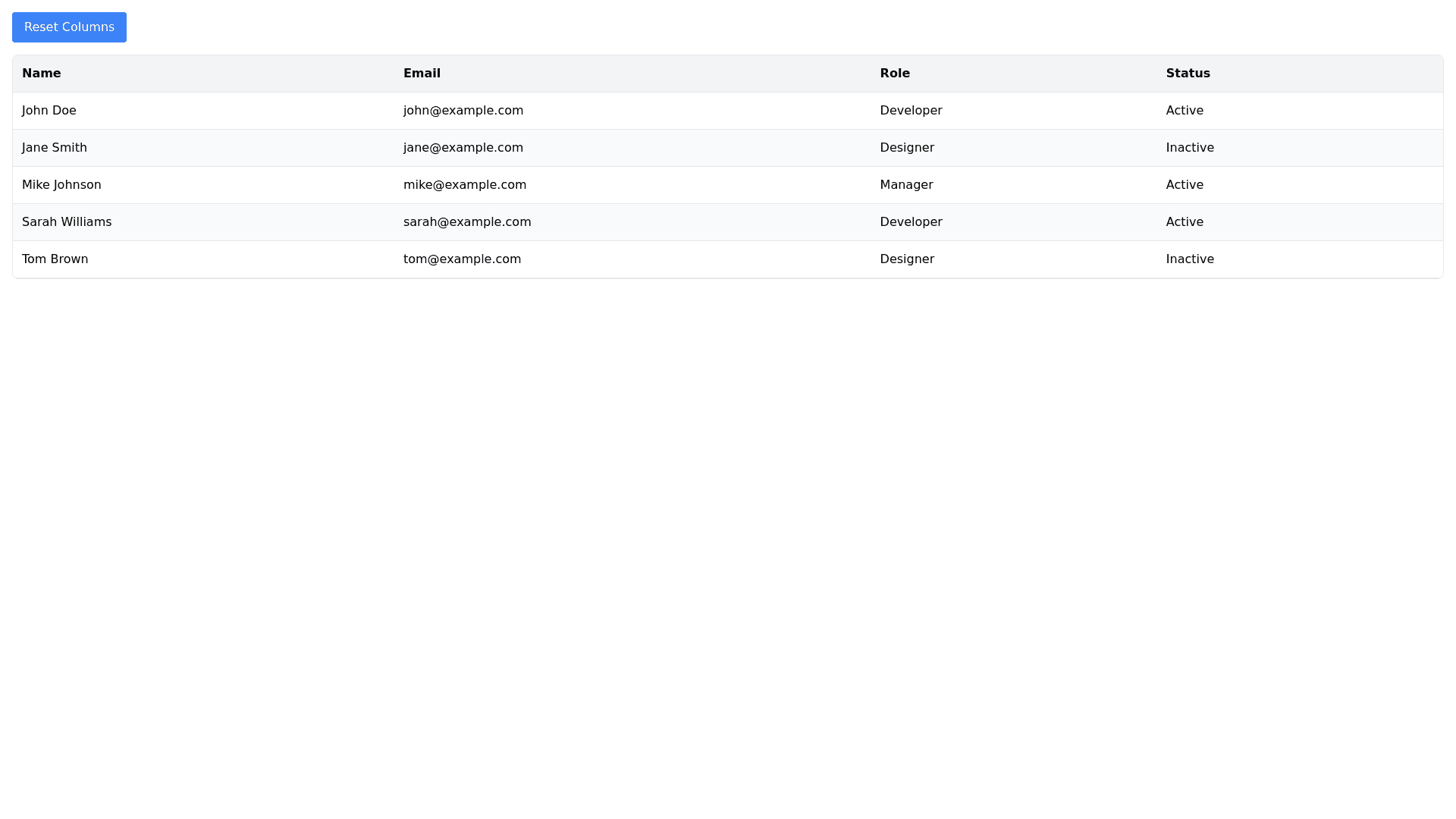
Task: Click the Role column header
Action: (x=895, y=74)
